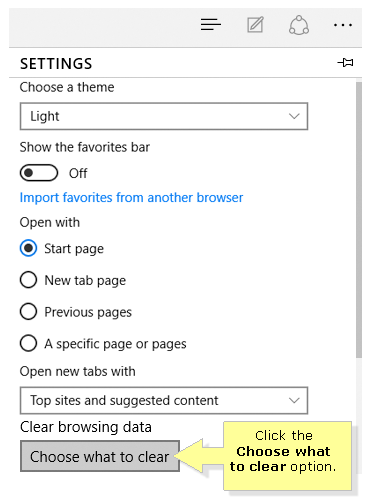Open the Hub favorites icon
The width and height of the screenshot is (366, 500).
coord(211,25)
